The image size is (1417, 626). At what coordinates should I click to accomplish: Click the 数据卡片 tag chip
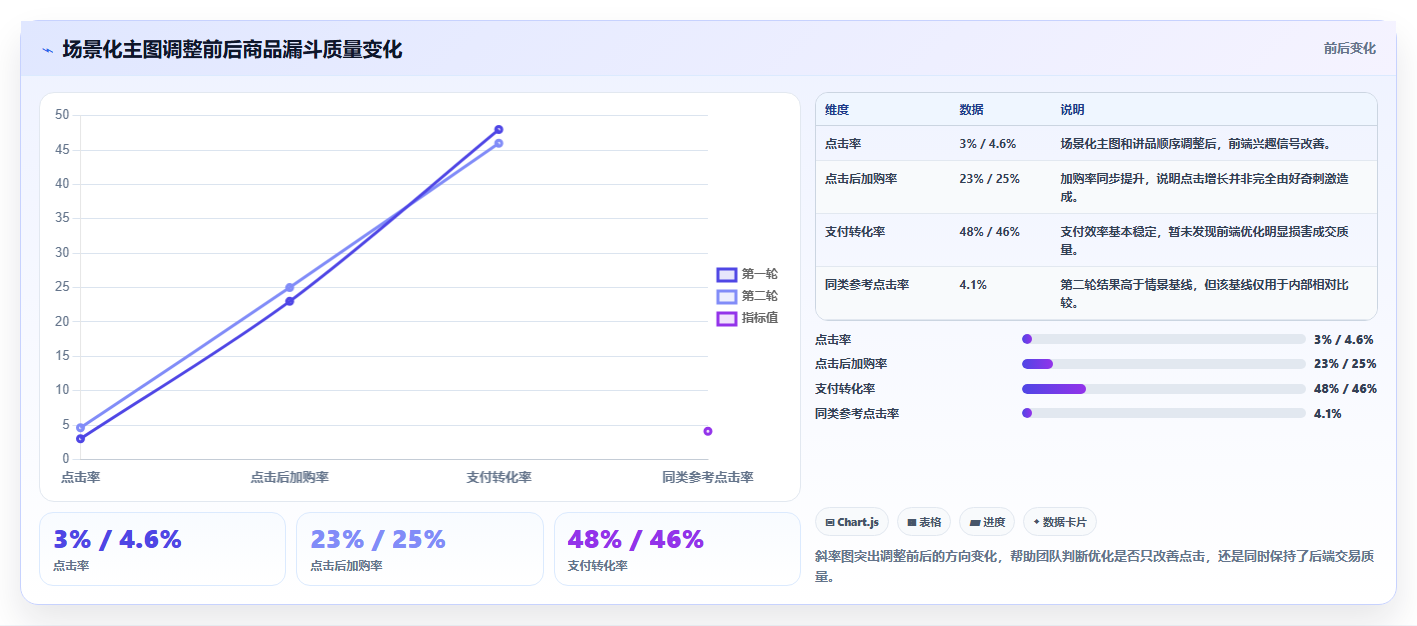point(1059,522)
